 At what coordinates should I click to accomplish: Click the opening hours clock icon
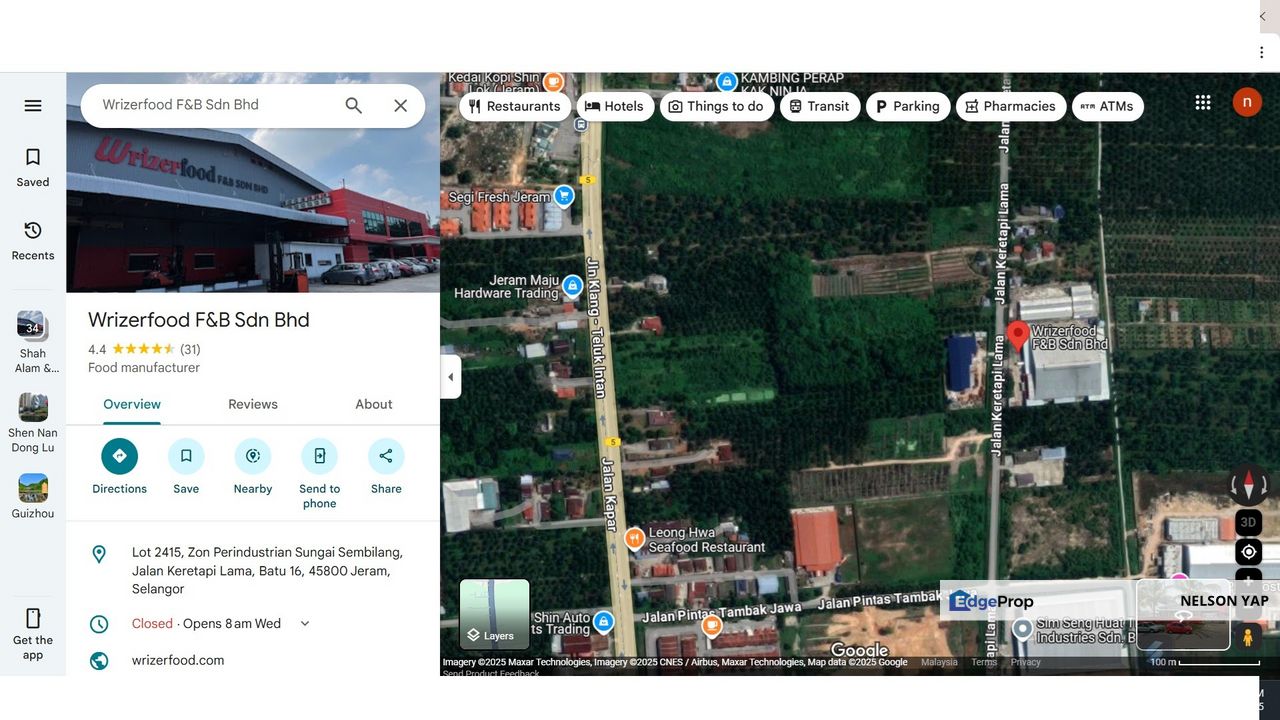[x=99, y=624]
